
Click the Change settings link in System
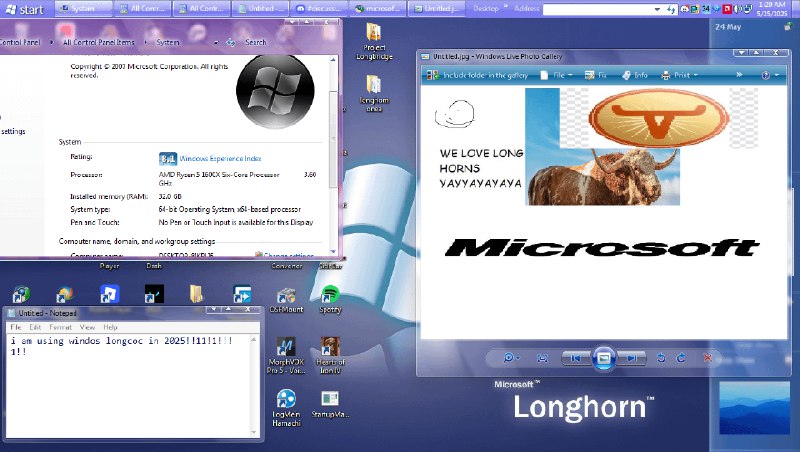pyautogui.click(x=288, y=254)
